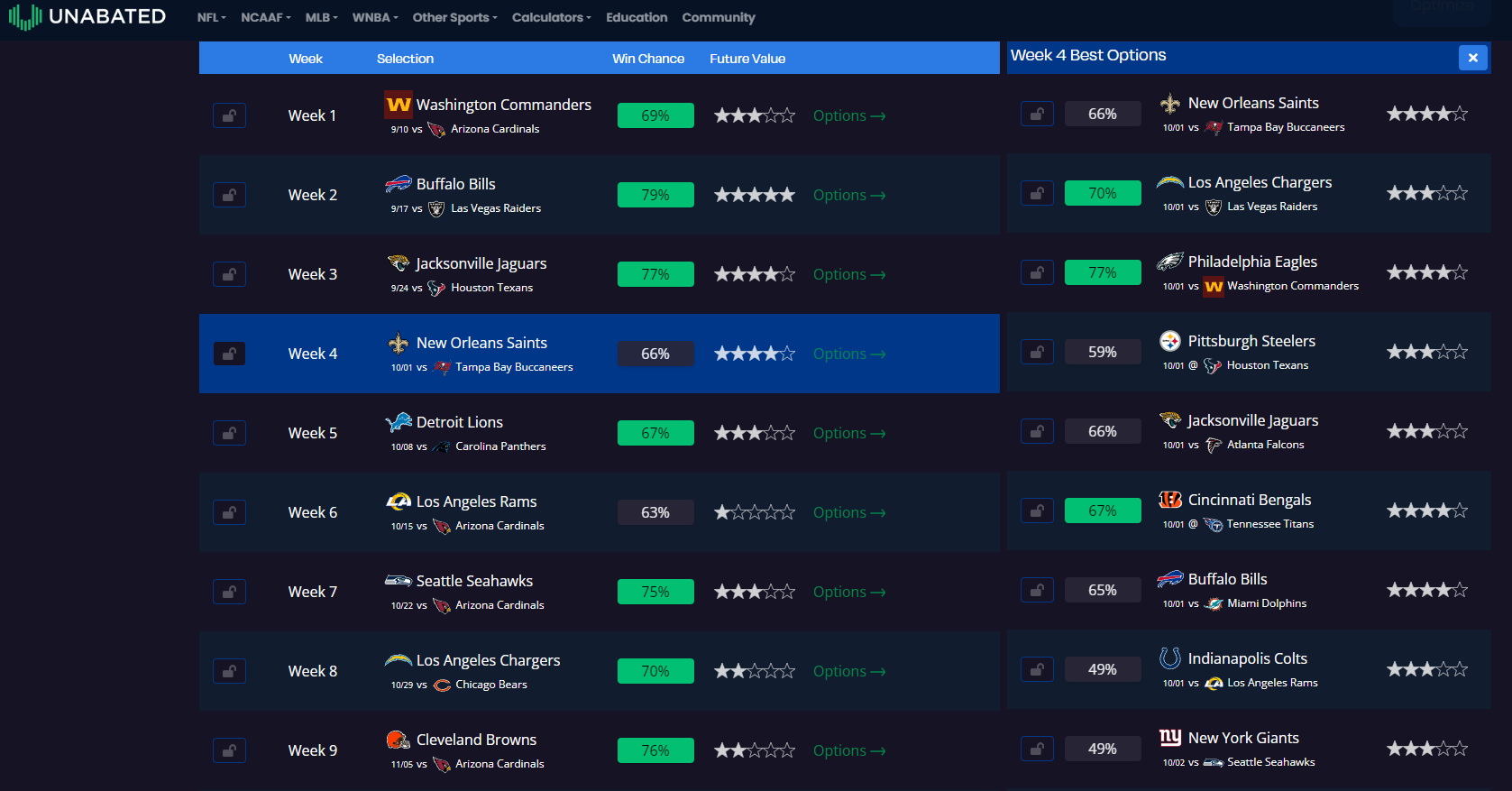Select the Week 6 Los Angeles Rams row
Viewport: 1512px width, 791px height.
click(x=600, y=512)
